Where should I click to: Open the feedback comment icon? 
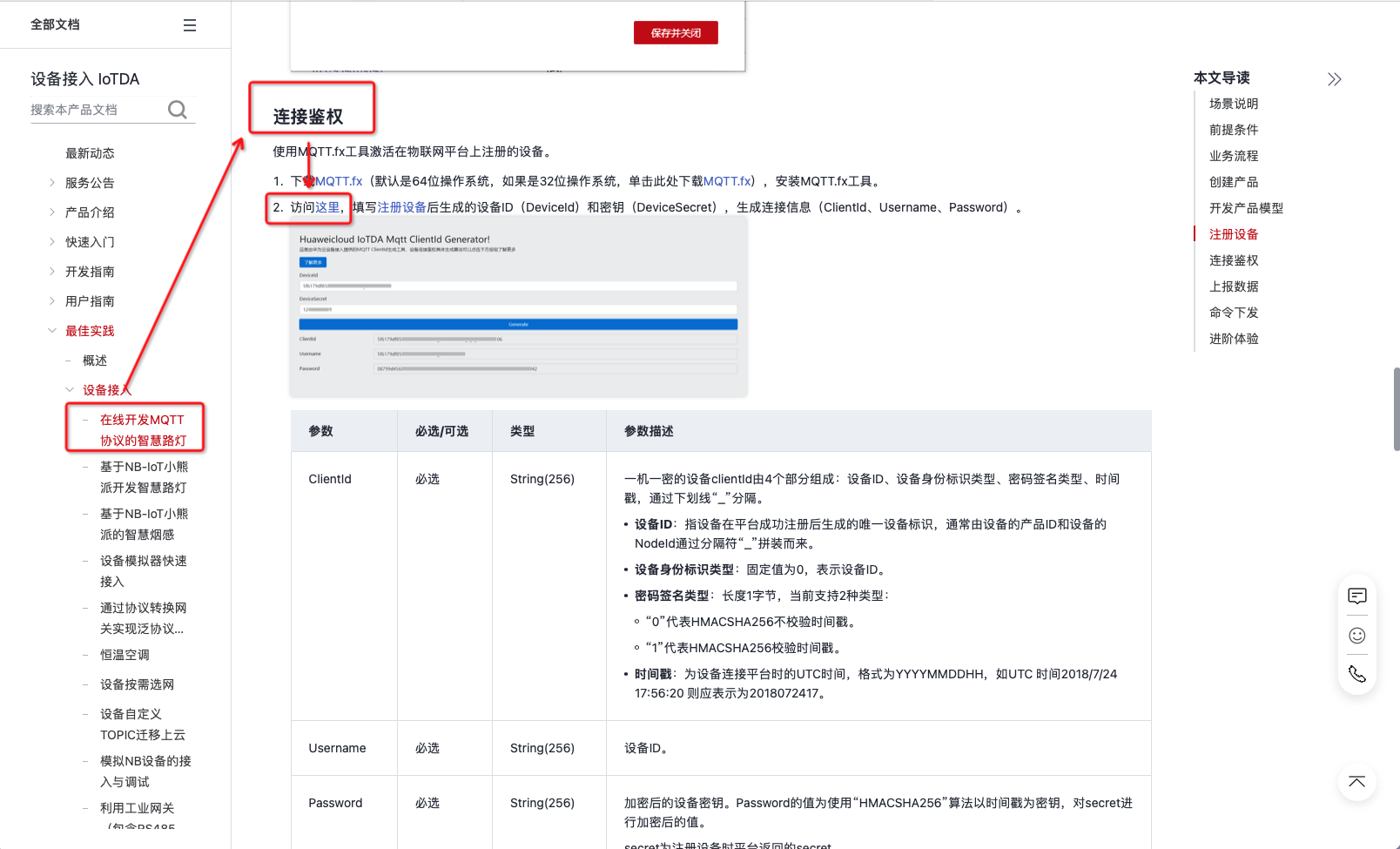(x=1356, y=596)
